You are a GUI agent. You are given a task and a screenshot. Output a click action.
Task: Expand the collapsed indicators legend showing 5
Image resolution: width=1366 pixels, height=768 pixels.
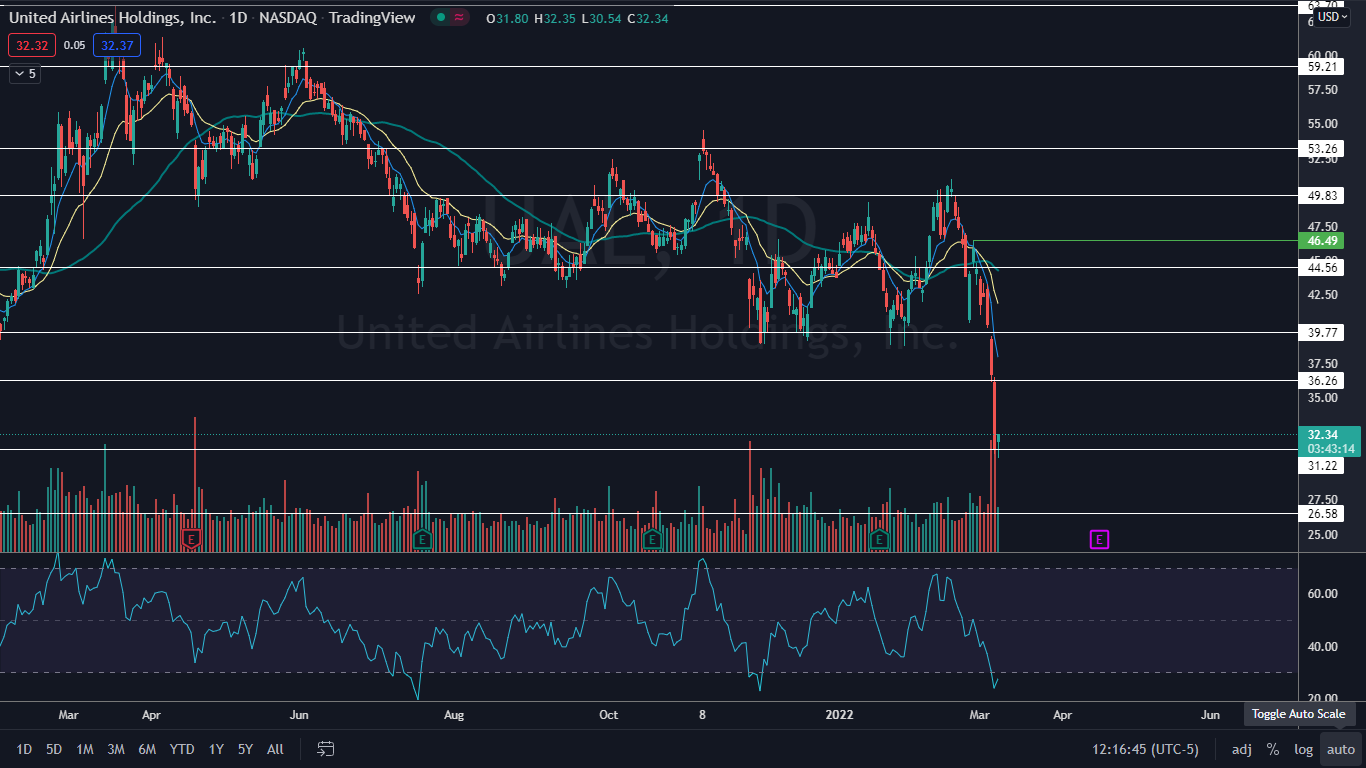tap(24, 73)
